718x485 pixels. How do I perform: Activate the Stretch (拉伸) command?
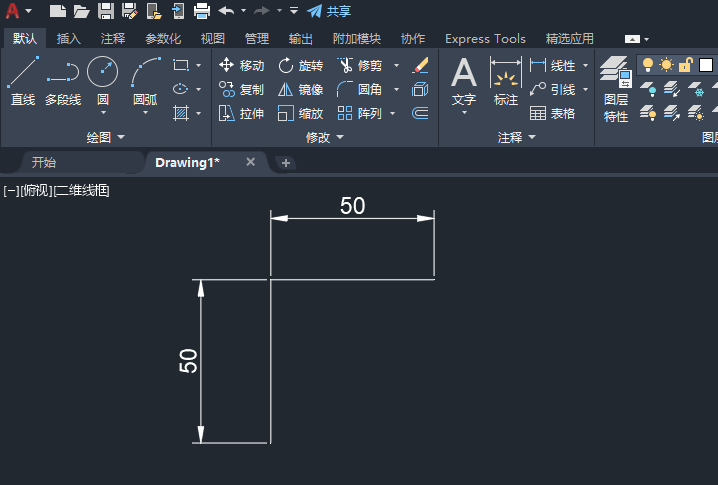click(x=241, y=113)
